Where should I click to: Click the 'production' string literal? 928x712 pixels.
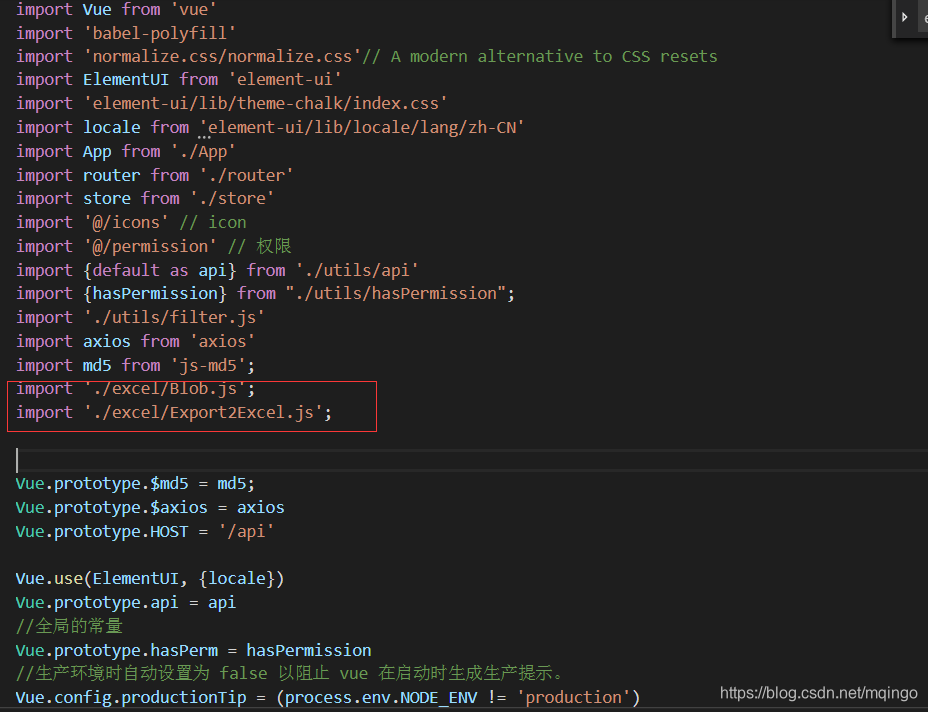pyautogui.click(x=573, y=698)
